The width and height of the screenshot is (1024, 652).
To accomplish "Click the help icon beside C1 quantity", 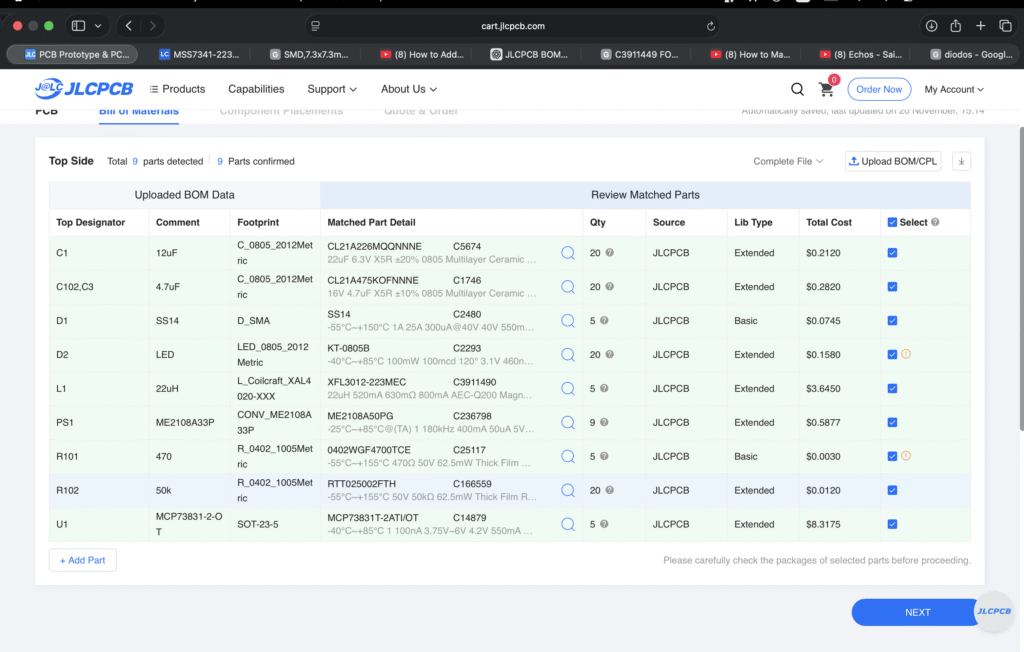I will point(609,253).
